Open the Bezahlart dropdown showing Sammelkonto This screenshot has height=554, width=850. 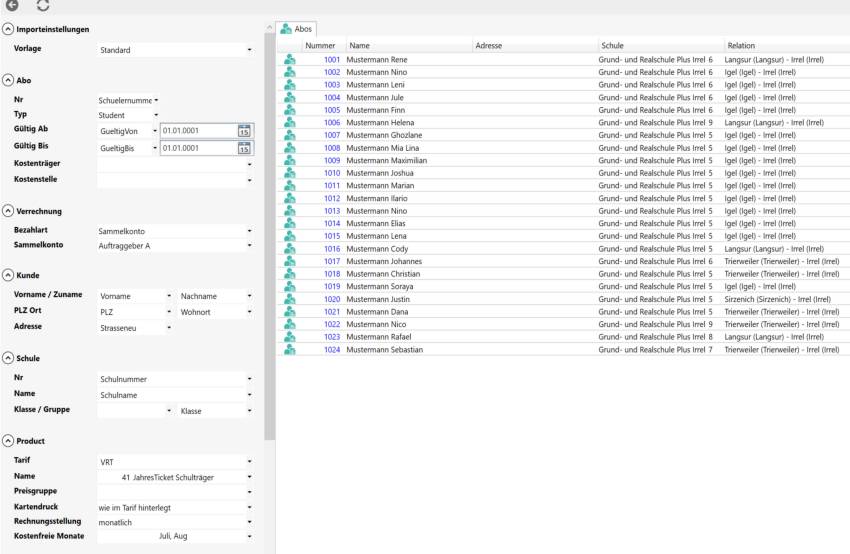coord(175,231)
